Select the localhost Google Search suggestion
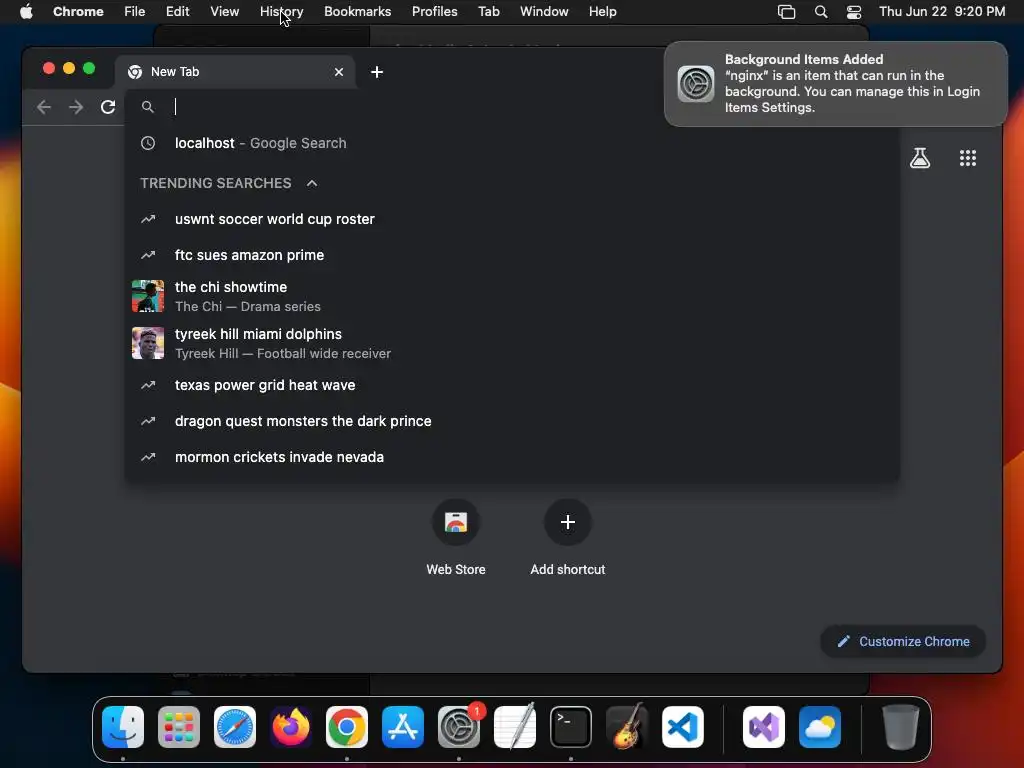The image size is (1024, 768). [512, 143]
